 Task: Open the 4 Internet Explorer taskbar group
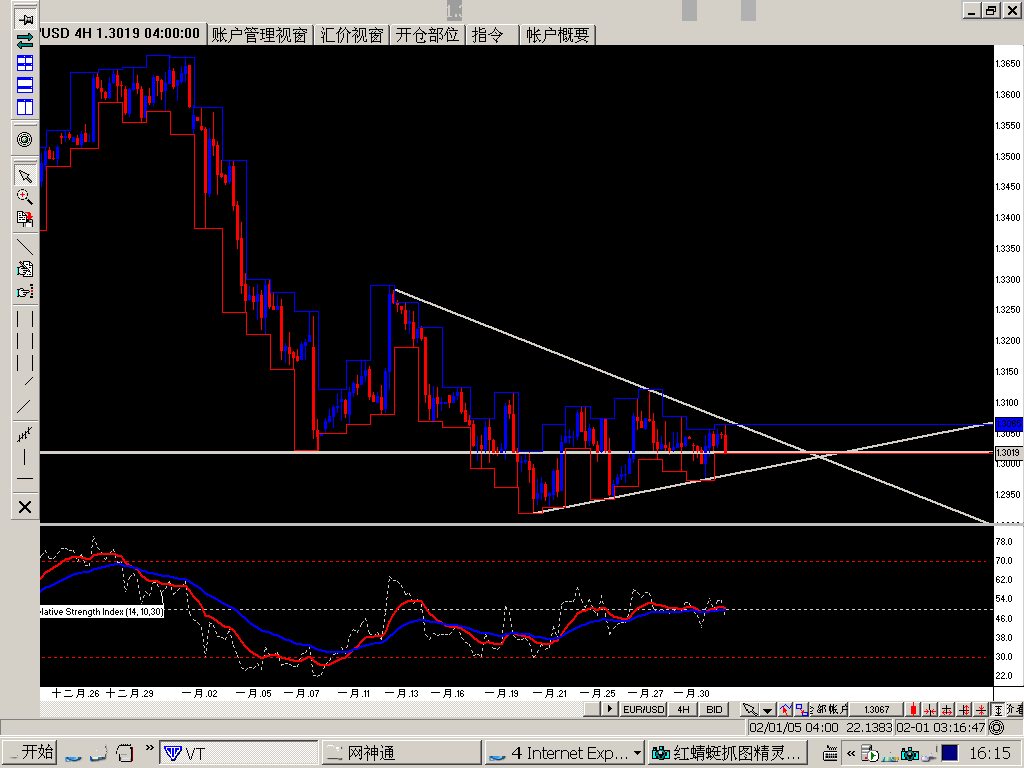point(564,753)
